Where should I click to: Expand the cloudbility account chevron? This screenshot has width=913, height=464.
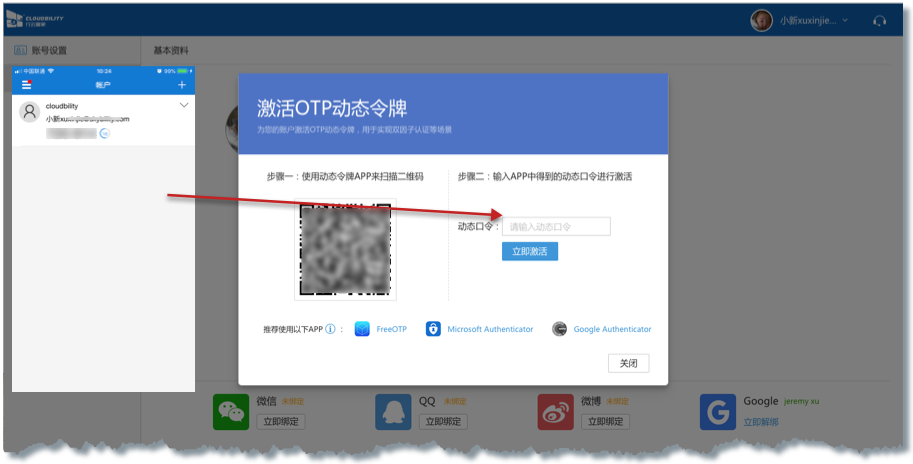[x=183, y=105]
